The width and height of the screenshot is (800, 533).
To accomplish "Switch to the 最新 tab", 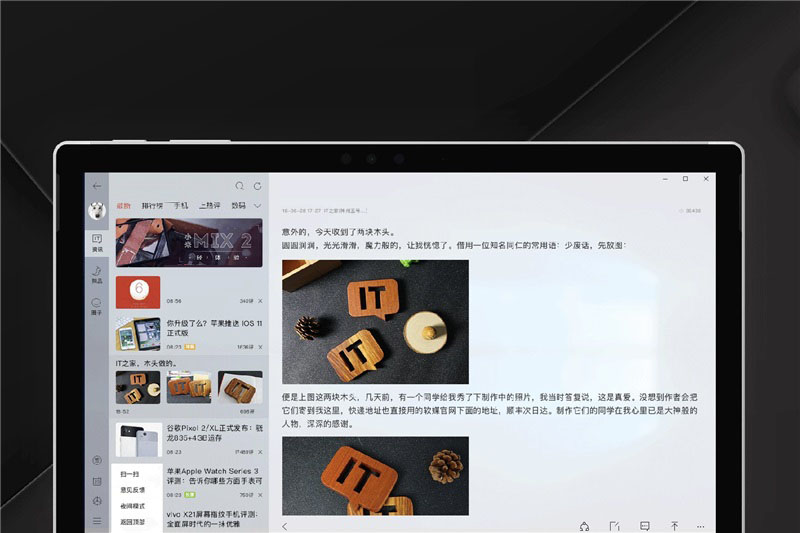I will click(123, 206).
